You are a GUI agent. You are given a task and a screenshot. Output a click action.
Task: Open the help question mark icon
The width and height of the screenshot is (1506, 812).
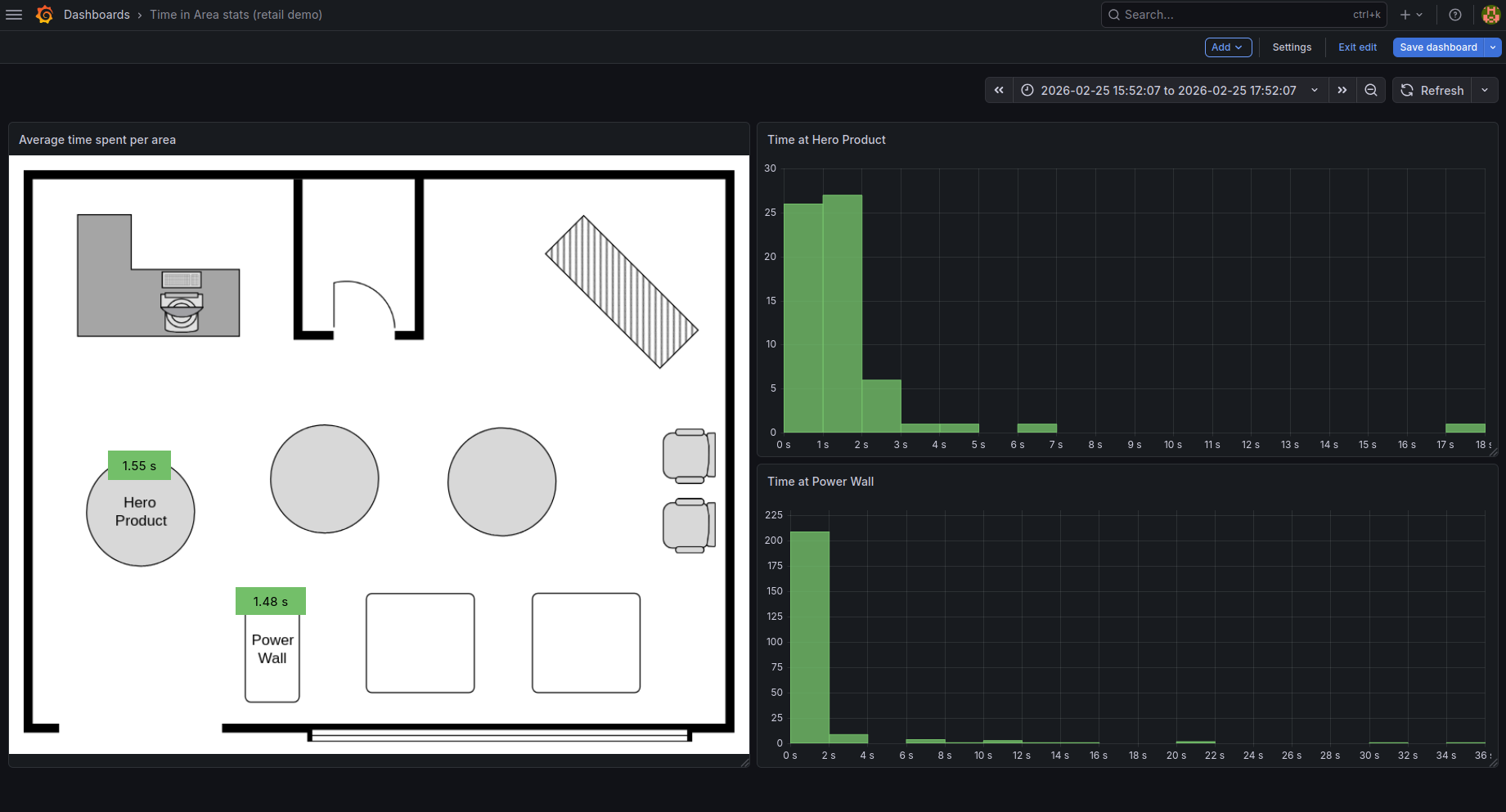click(1455, 15)
